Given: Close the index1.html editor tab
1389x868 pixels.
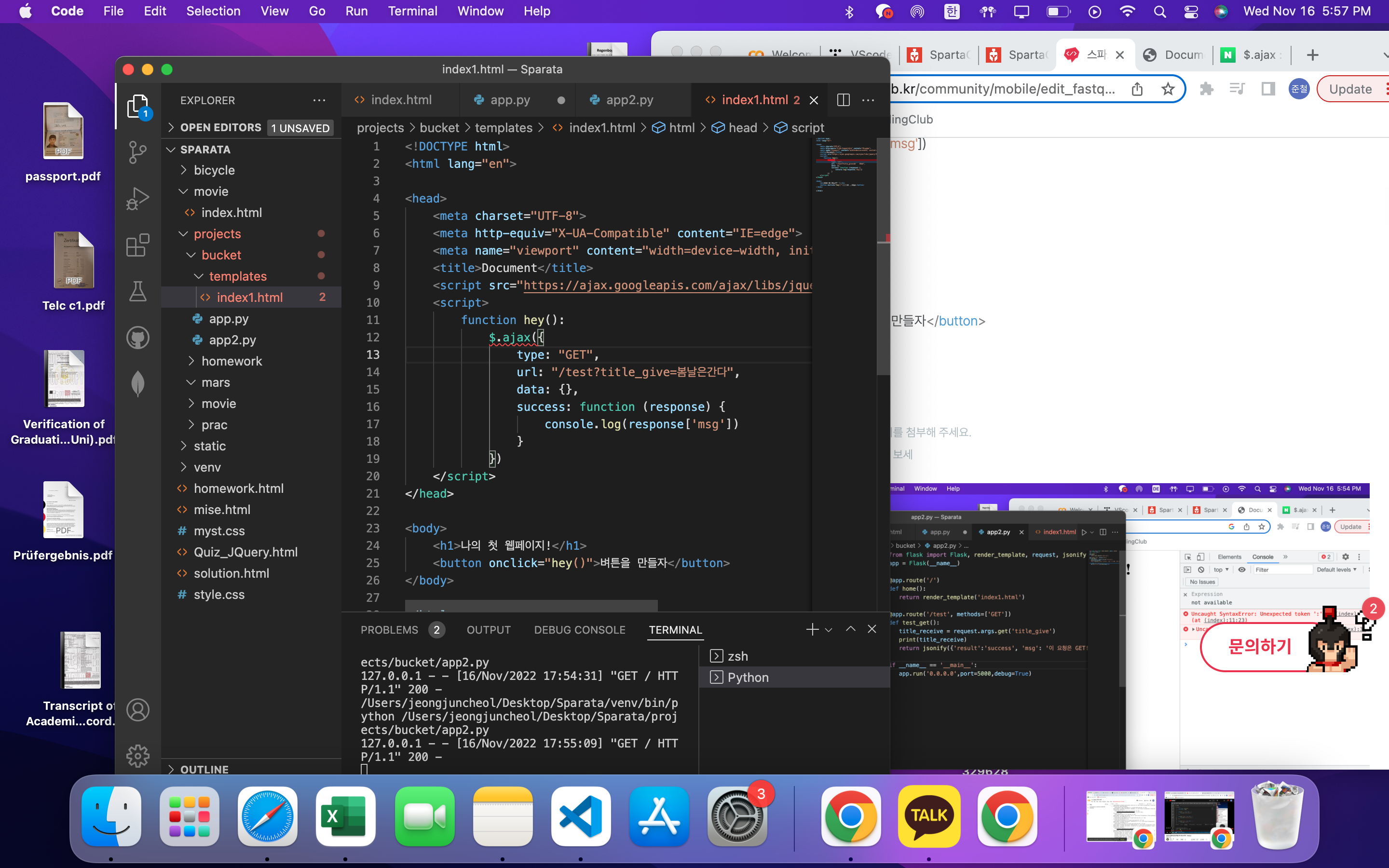Looking at the screenshot, I should (814, 100).
